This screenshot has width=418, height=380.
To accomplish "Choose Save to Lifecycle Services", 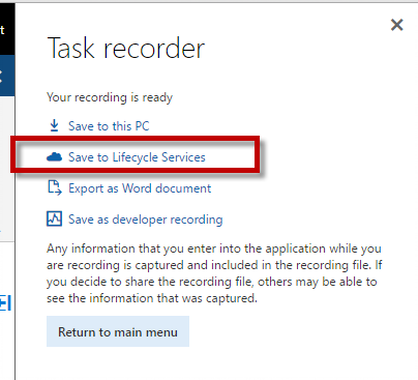I will (137, 157).
